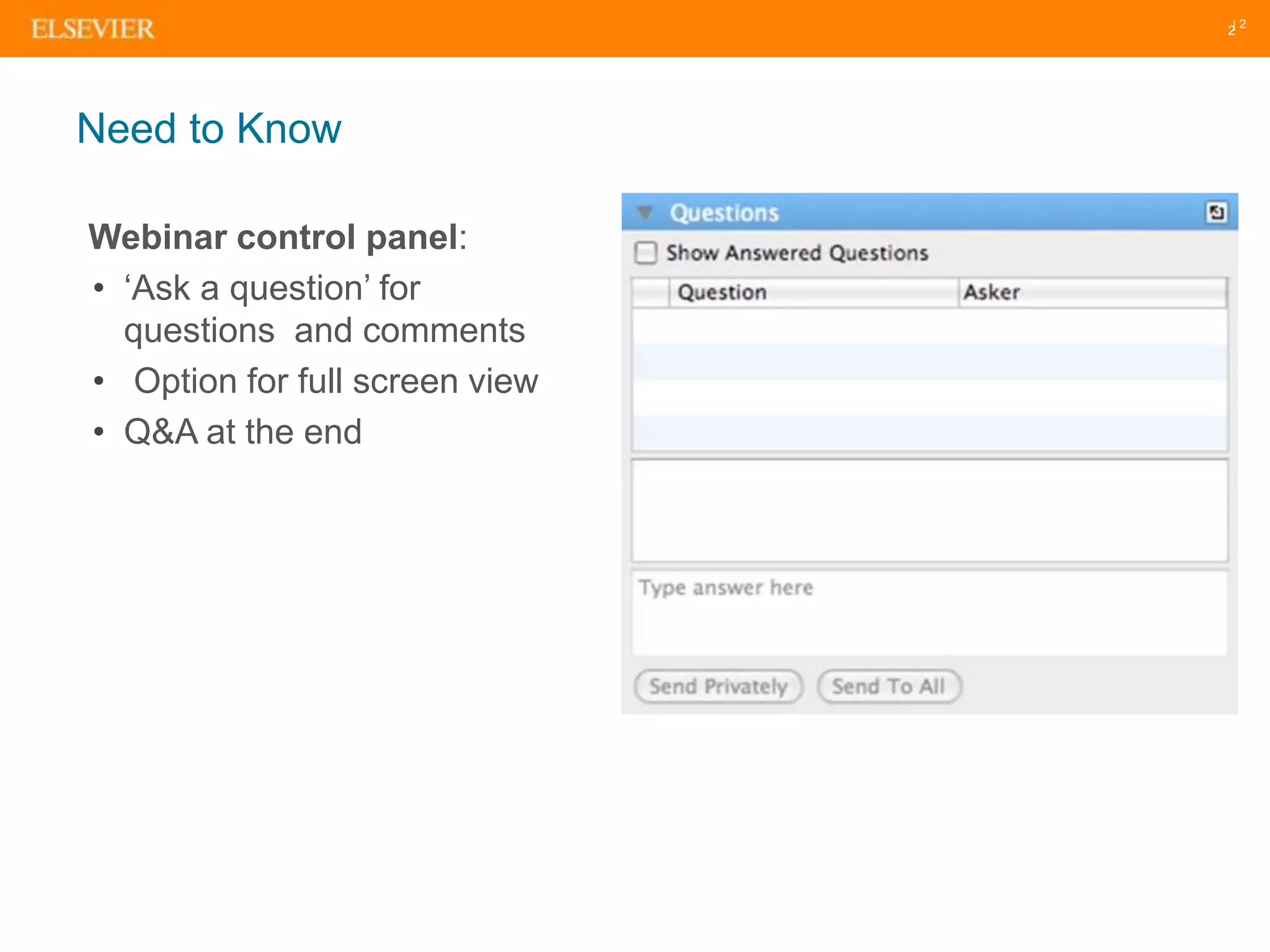
Task: Click the Elsevier logo in header
Action: [92, 29]
